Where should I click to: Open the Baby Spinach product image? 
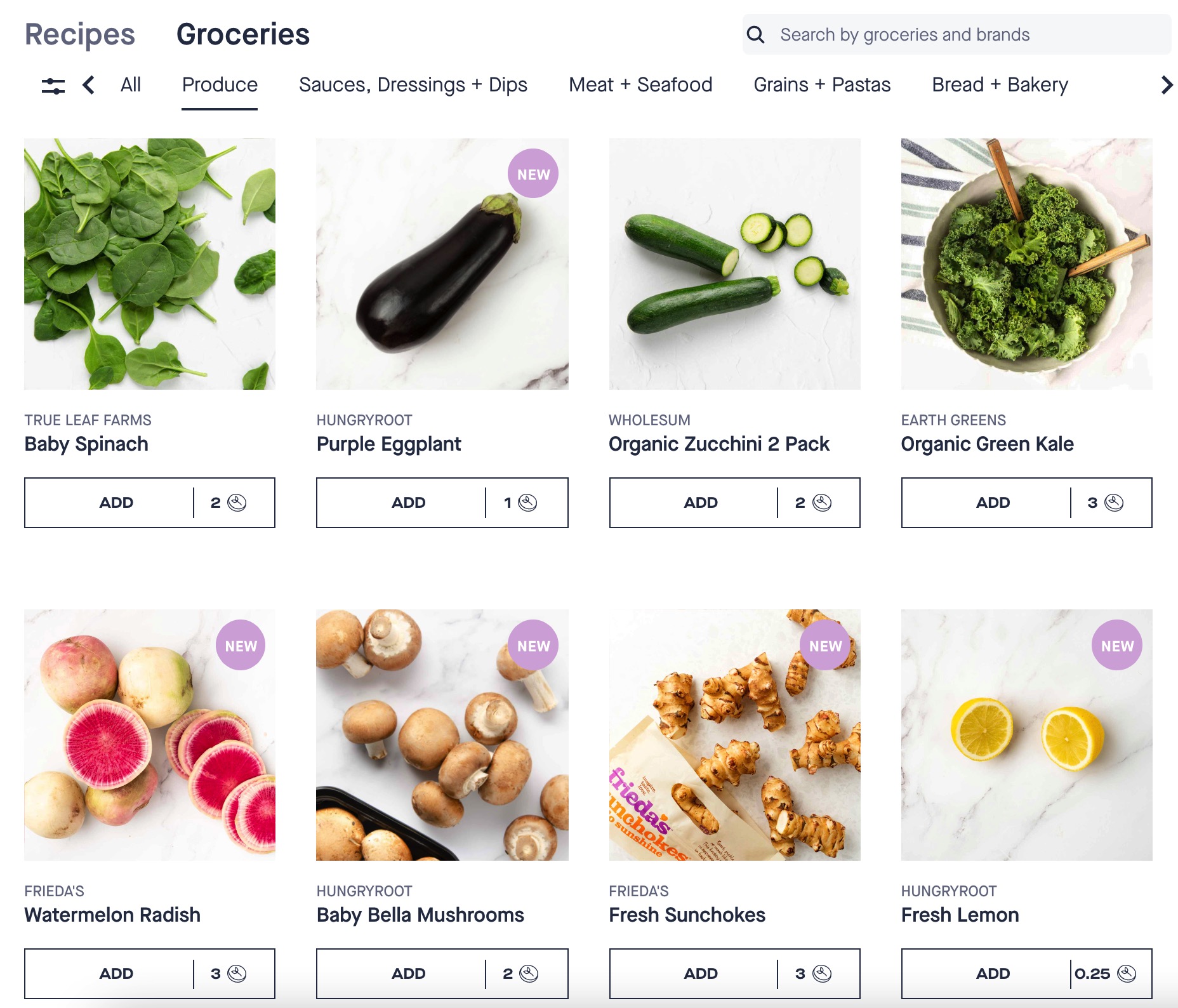coord(150,264)
